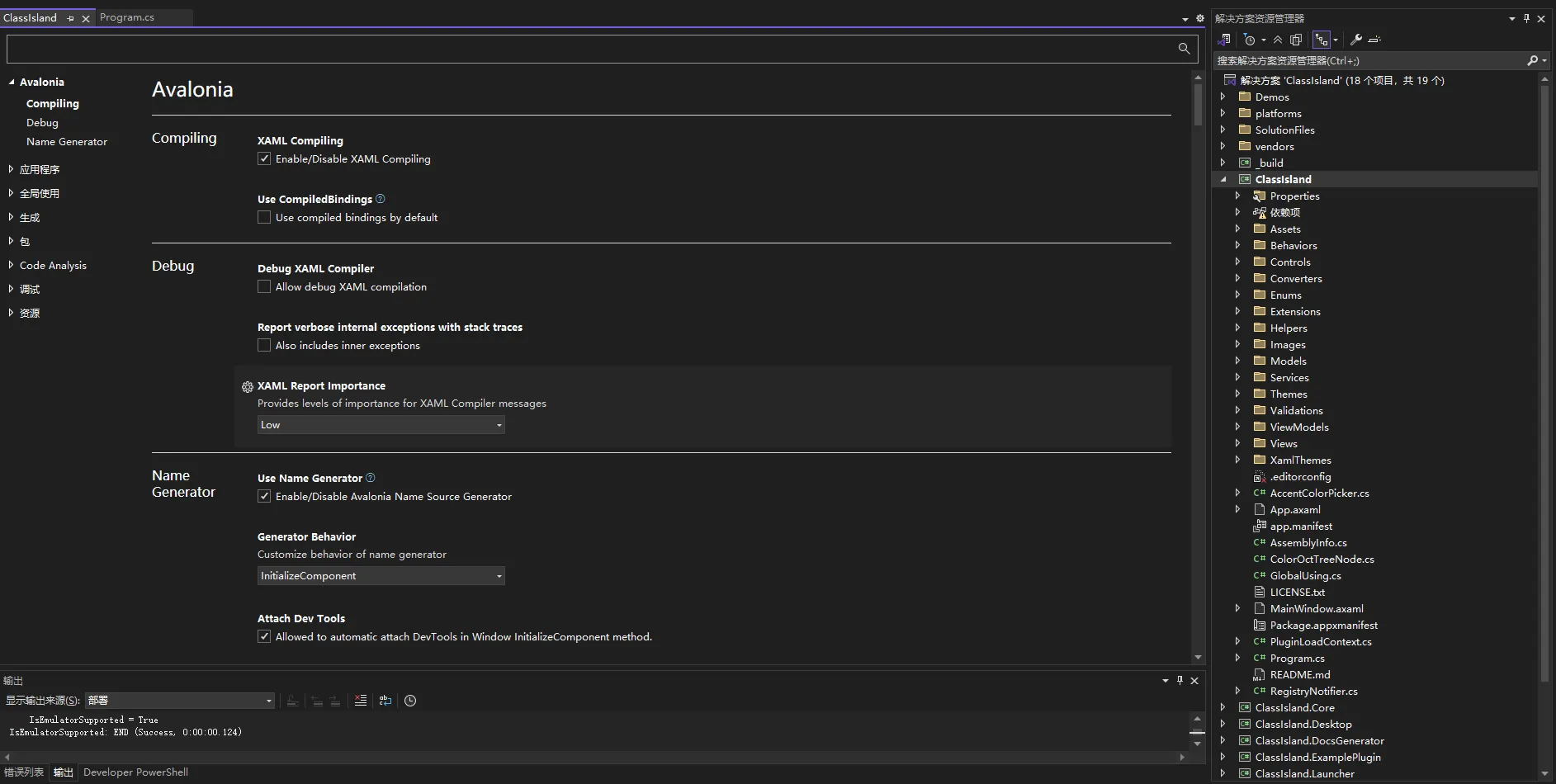Switch to the 错误列表 tab
Viewport: 1556px width, 784px height.
point(24,772)
